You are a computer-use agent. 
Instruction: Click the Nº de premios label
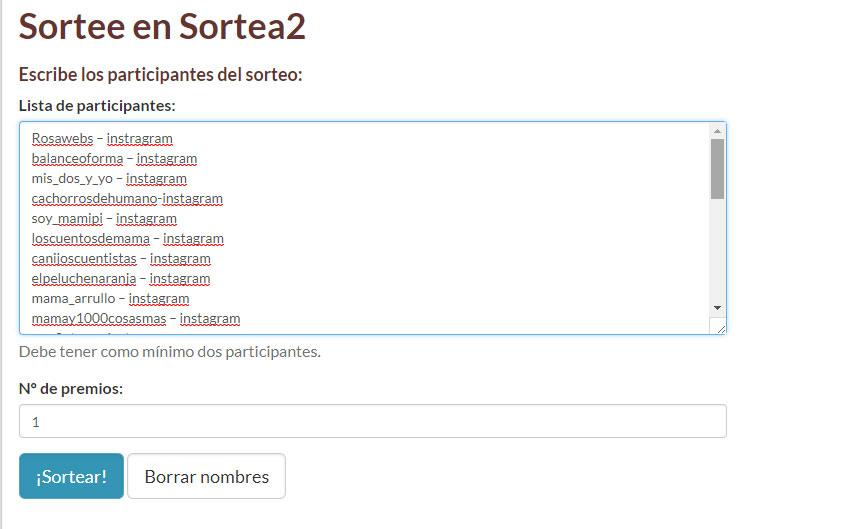point(71,388)
